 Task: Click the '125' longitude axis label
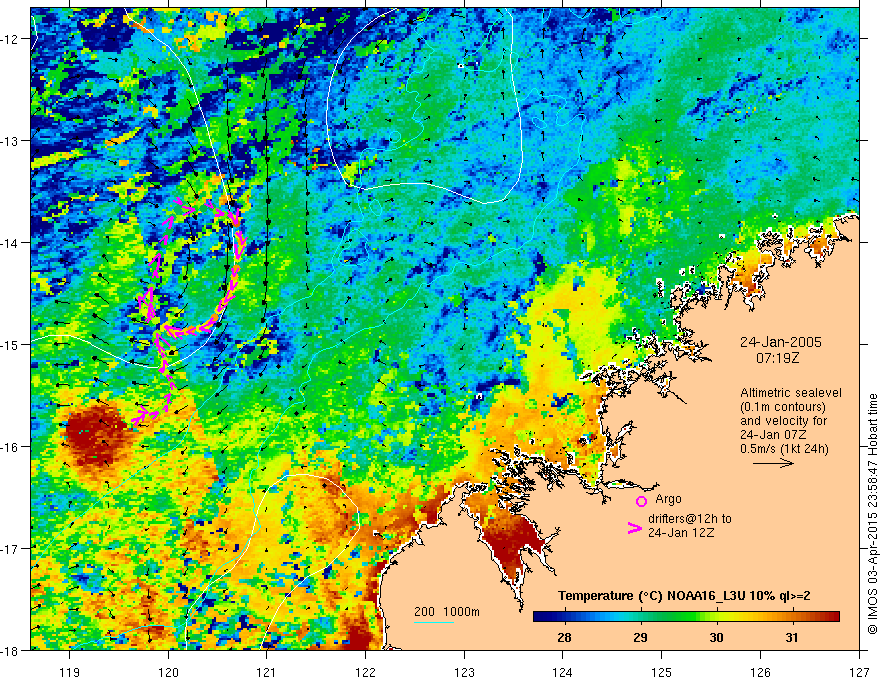(662, 672)
